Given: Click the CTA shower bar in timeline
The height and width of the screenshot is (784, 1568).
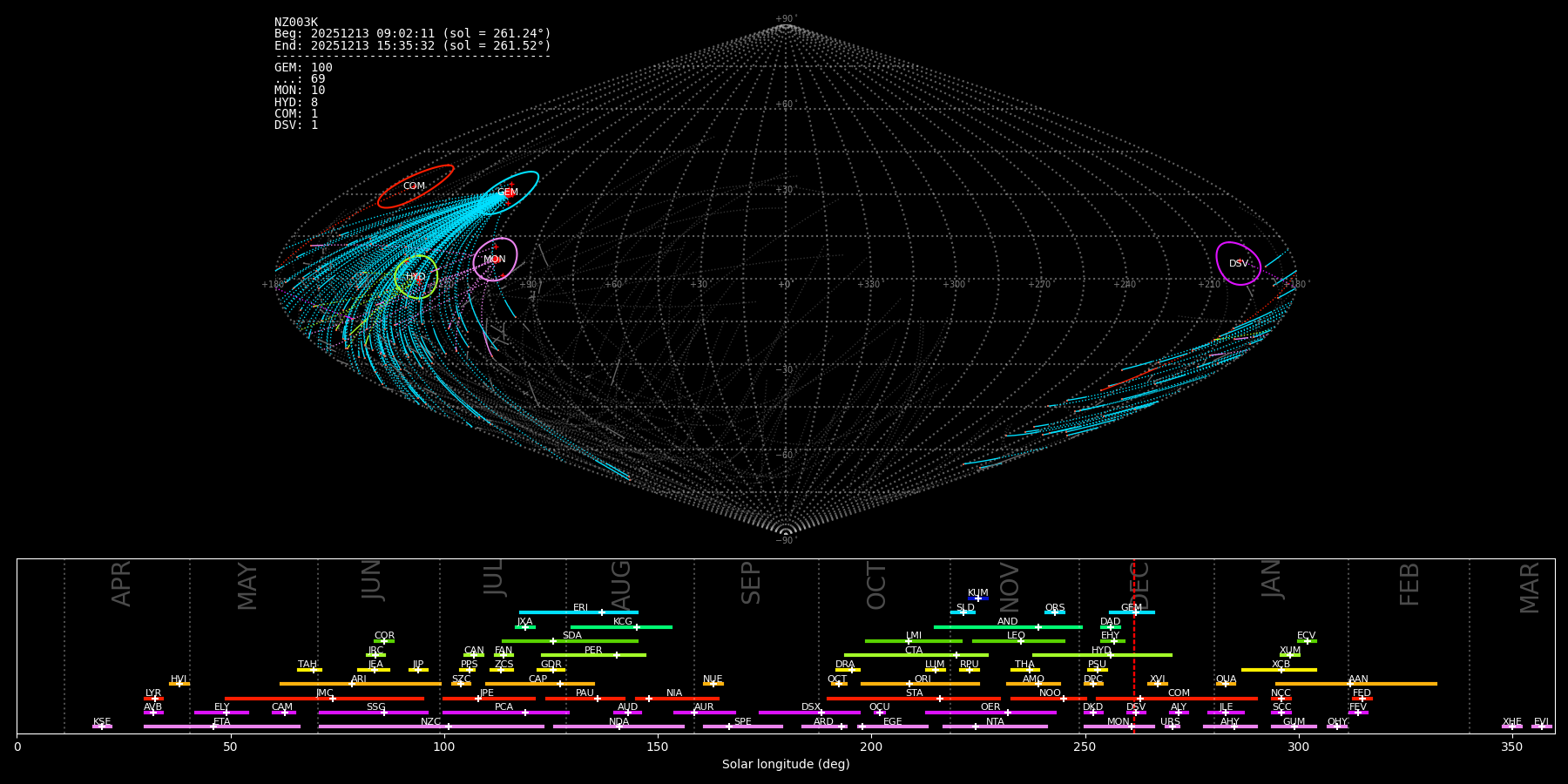Looking at the screenshot, I should click(x=916, y=655).
